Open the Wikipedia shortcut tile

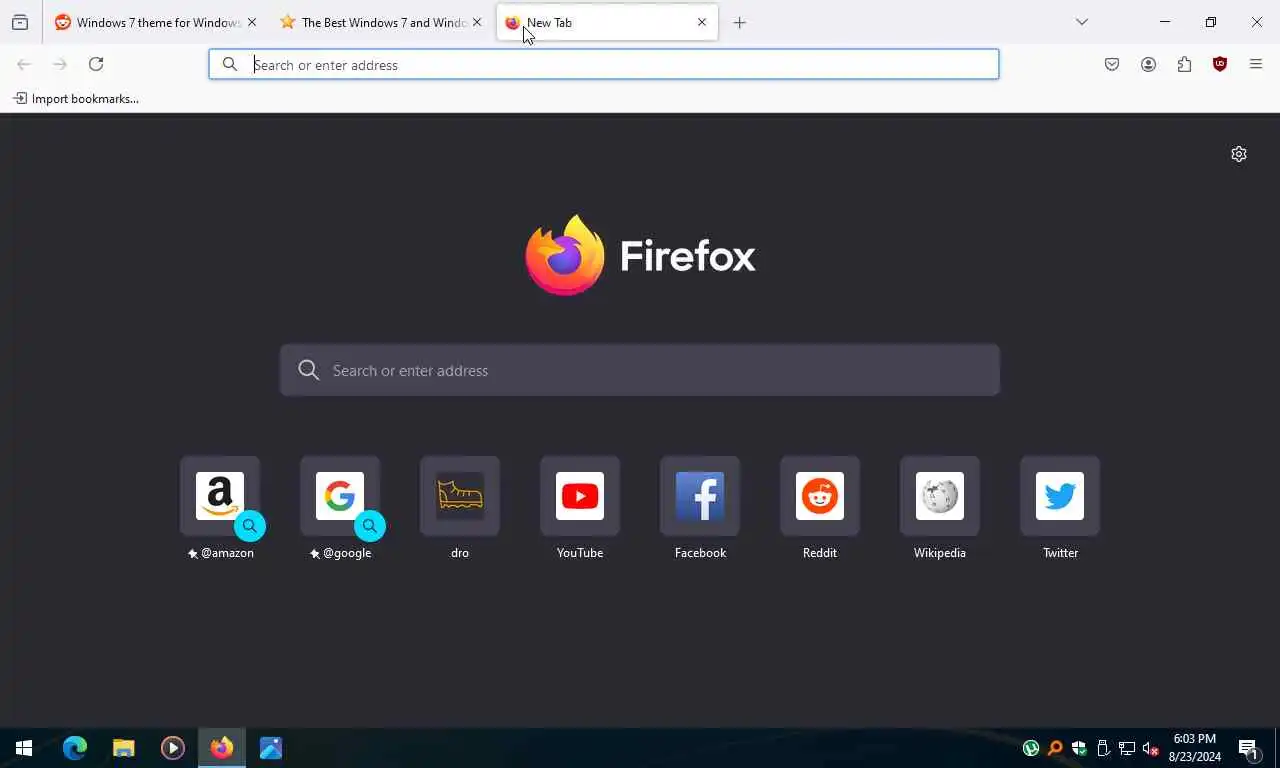(x=940, y=496)
